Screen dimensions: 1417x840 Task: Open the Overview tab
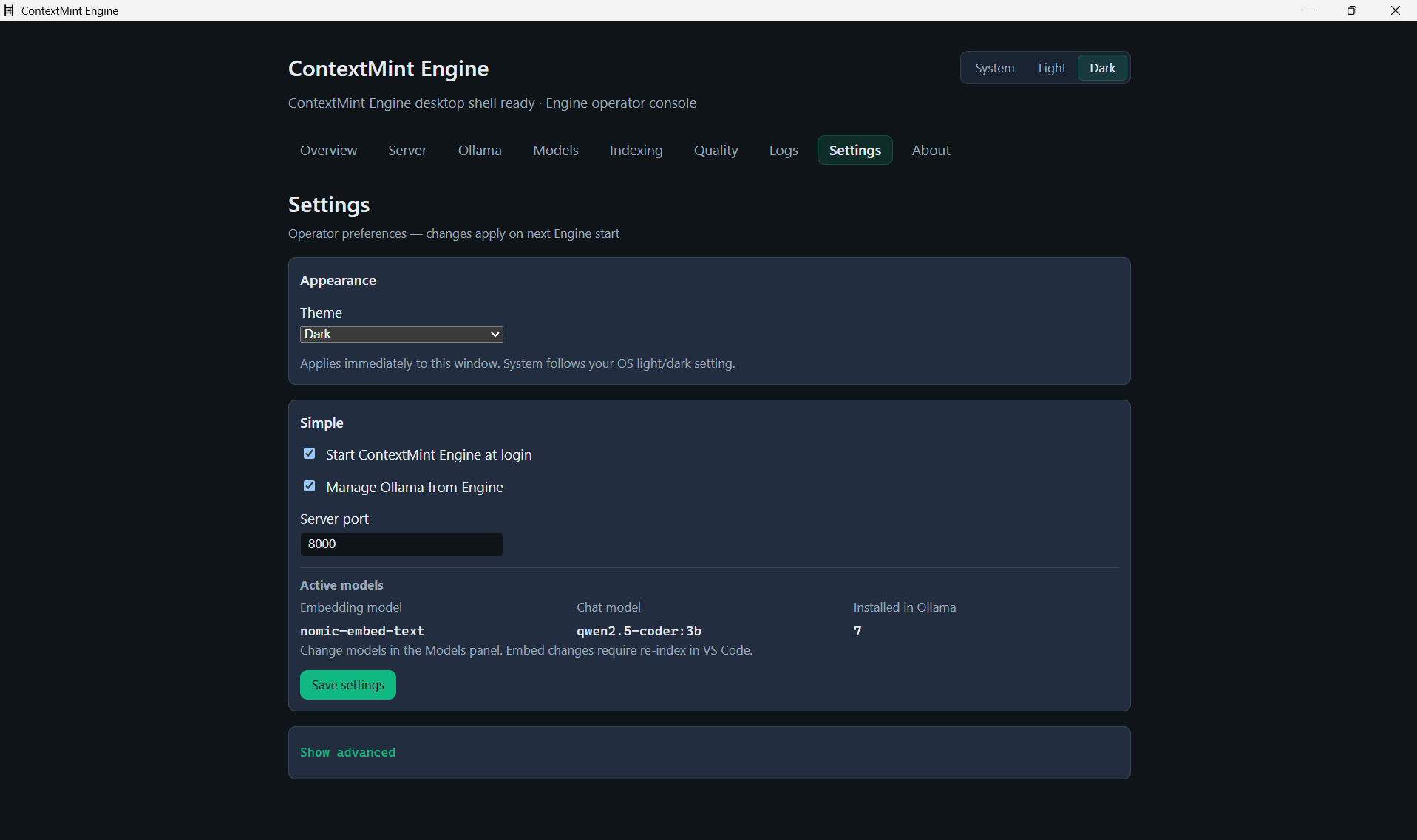[x=328, y=150]
